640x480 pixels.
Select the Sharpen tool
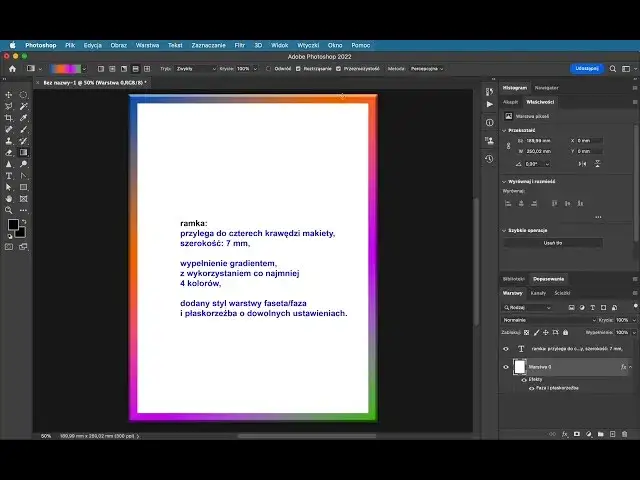[x=9, y=164]
